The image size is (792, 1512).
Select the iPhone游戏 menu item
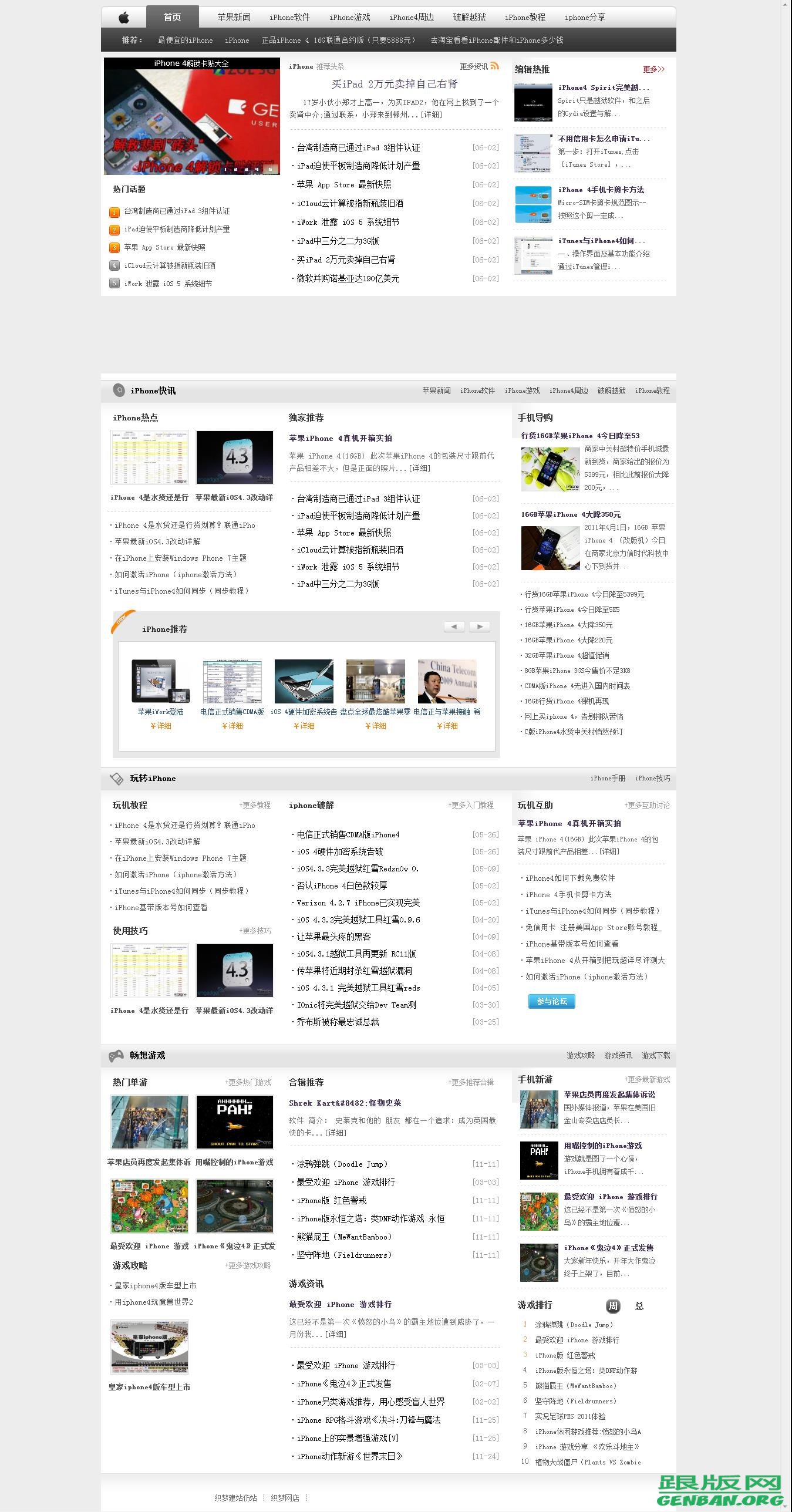[350, 18]
